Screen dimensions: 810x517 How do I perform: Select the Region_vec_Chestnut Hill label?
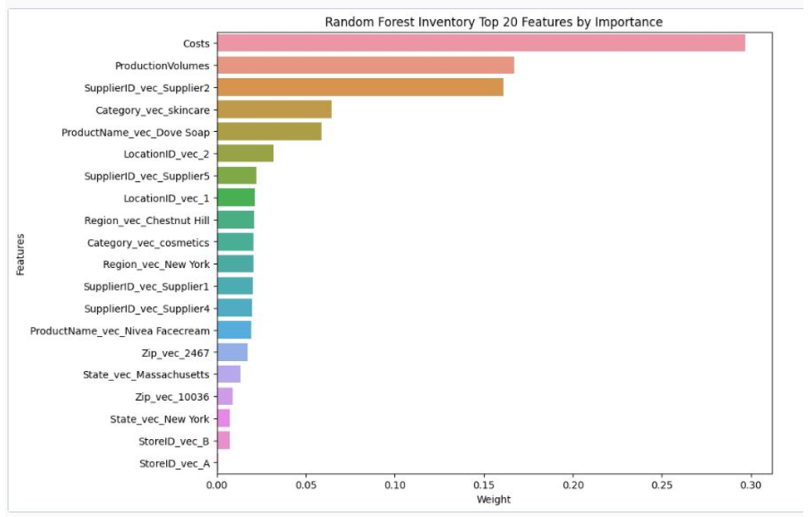[147, 220]
